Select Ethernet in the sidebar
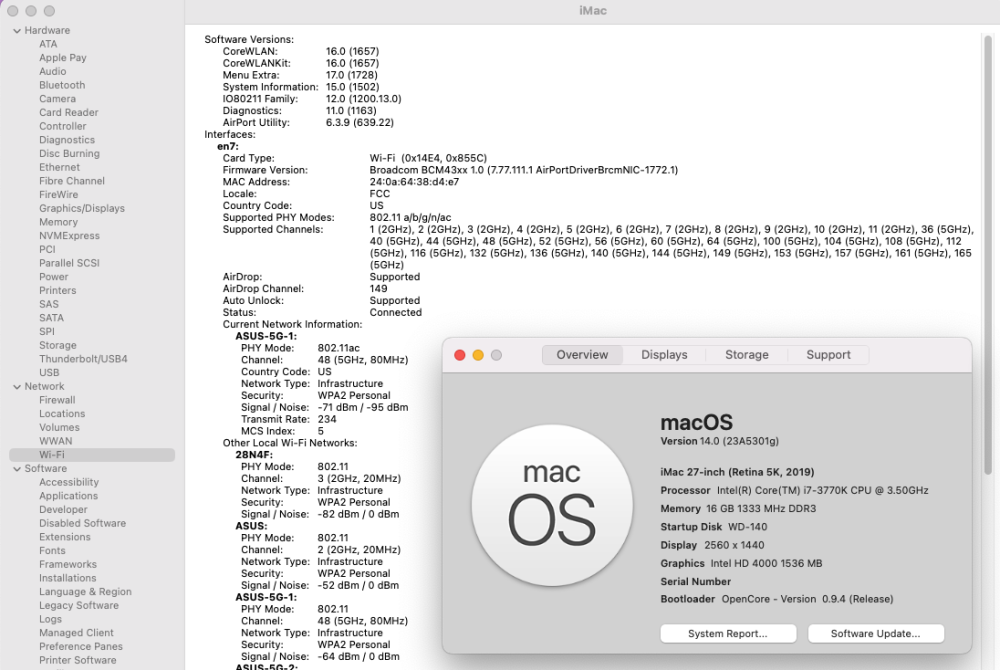1000x670 pixels. 59,167
